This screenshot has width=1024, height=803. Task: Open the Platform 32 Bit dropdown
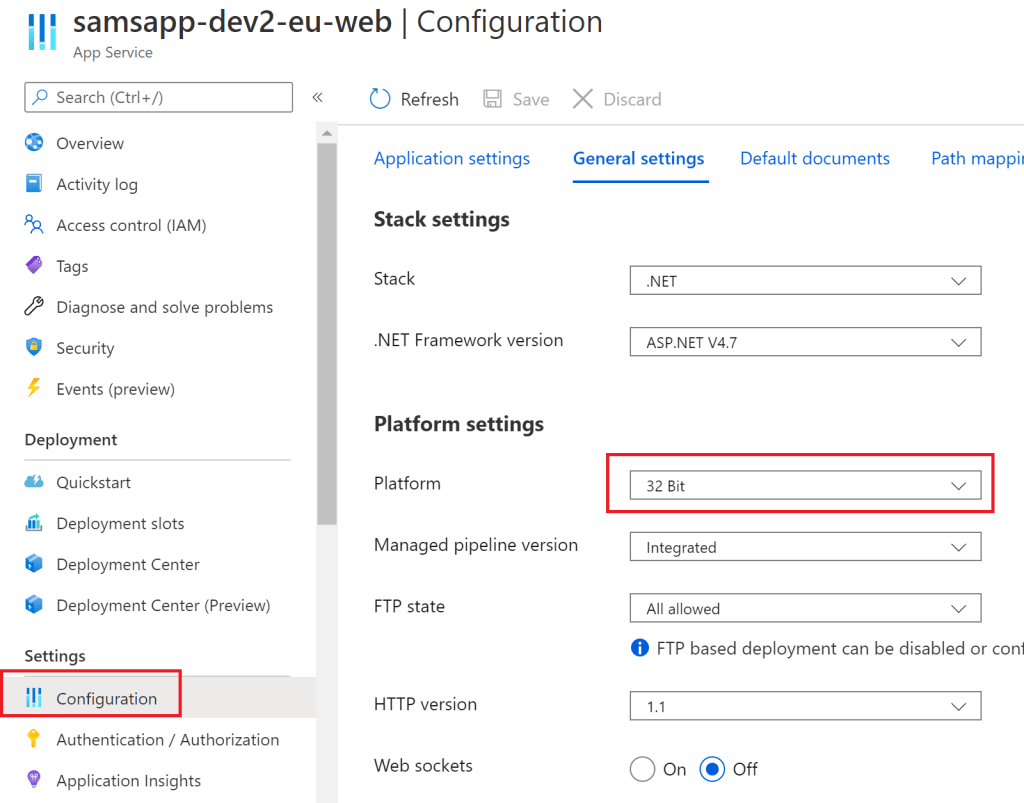[805, 486]
